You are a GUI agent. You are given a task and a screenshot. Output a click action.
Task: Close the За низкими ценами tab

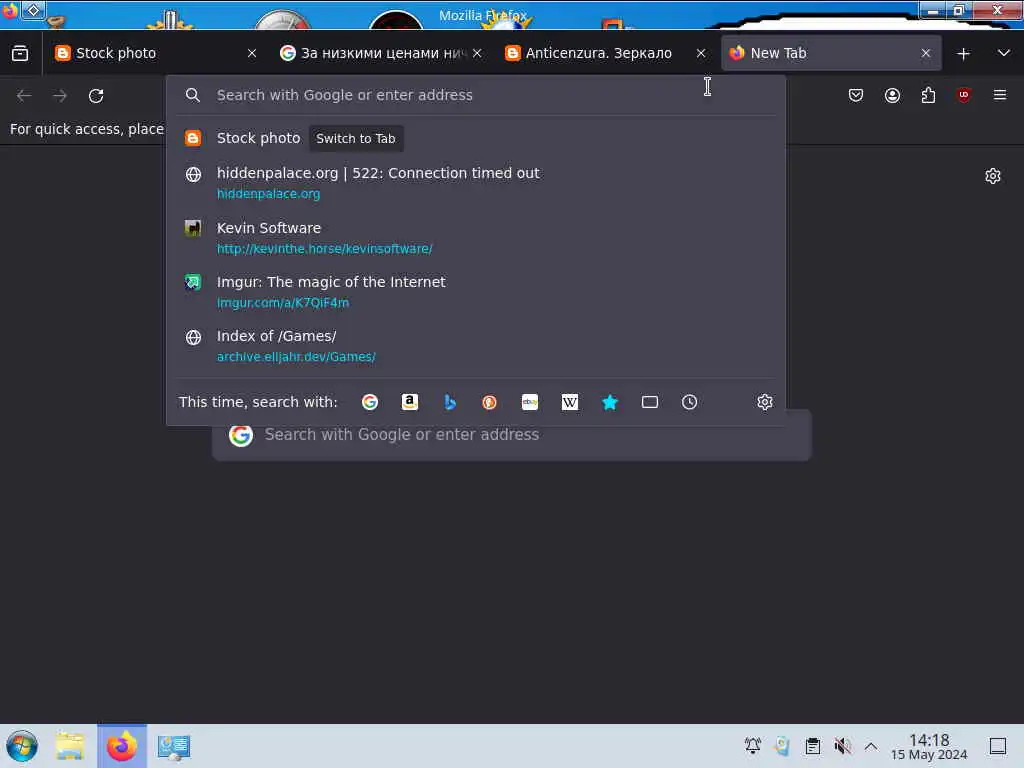(x=477, y=54)
